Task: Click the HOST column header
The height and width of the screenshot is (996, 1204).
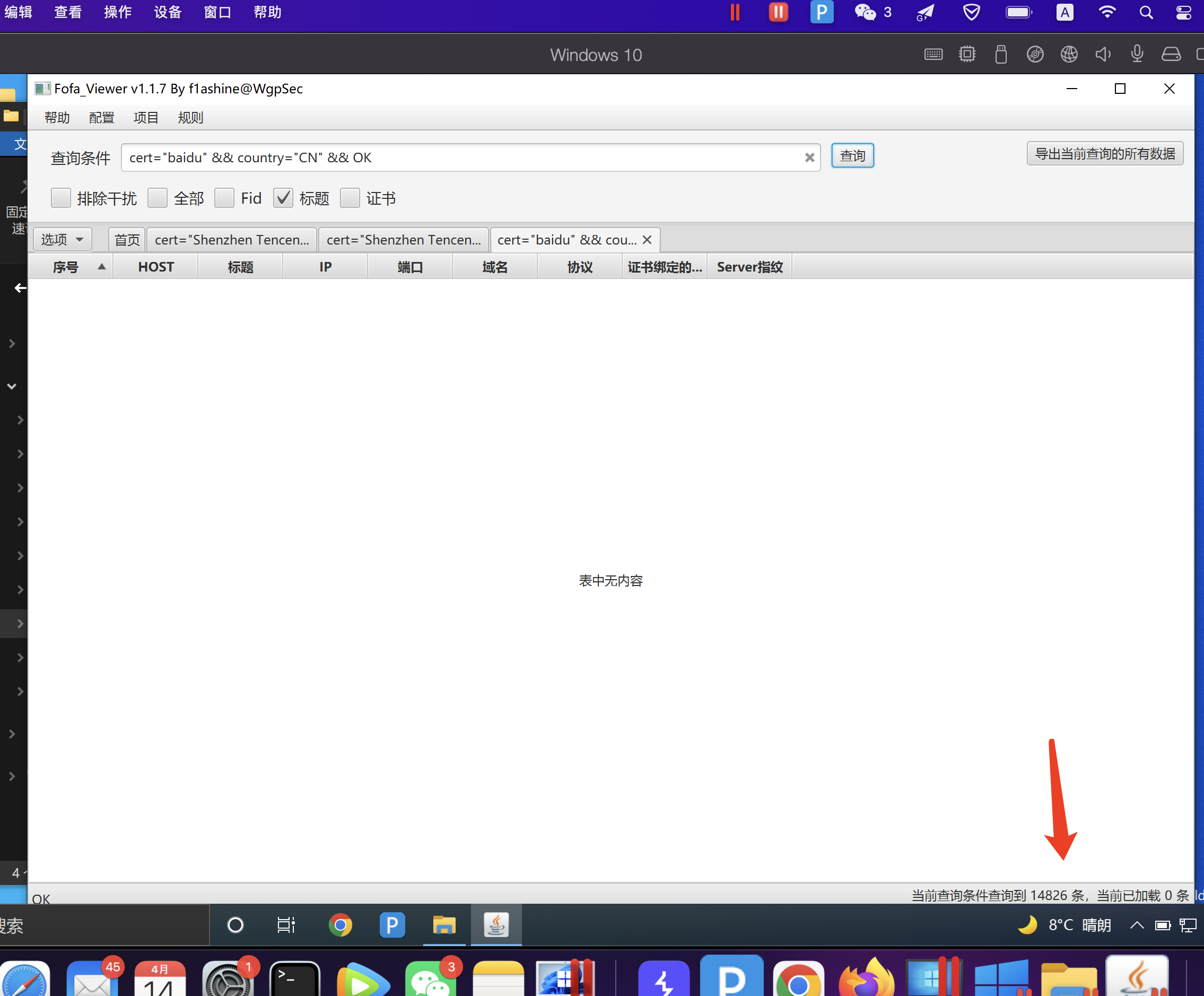Action: [x=156, y=267]
